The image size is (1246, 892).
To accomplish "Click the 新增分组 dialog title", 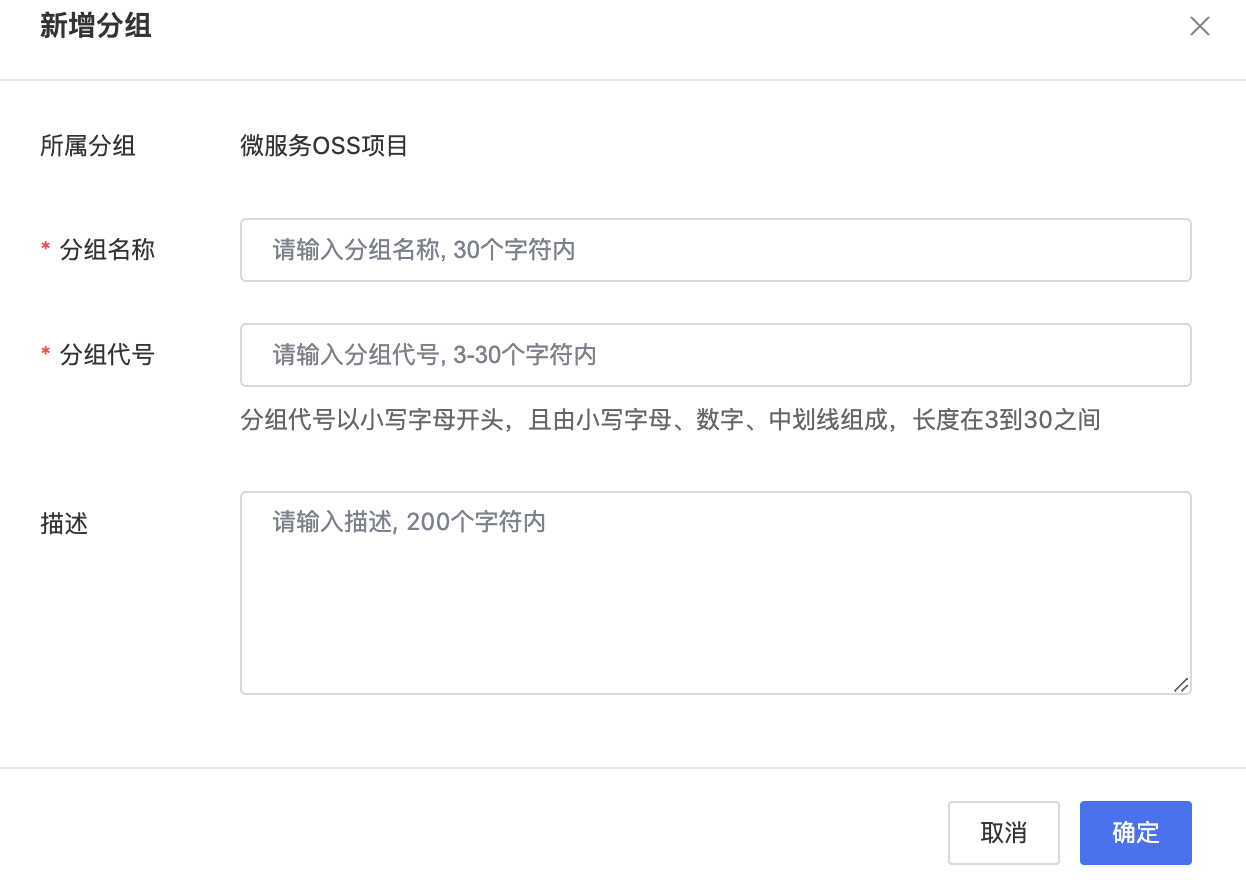I will (x=96, y=27).
